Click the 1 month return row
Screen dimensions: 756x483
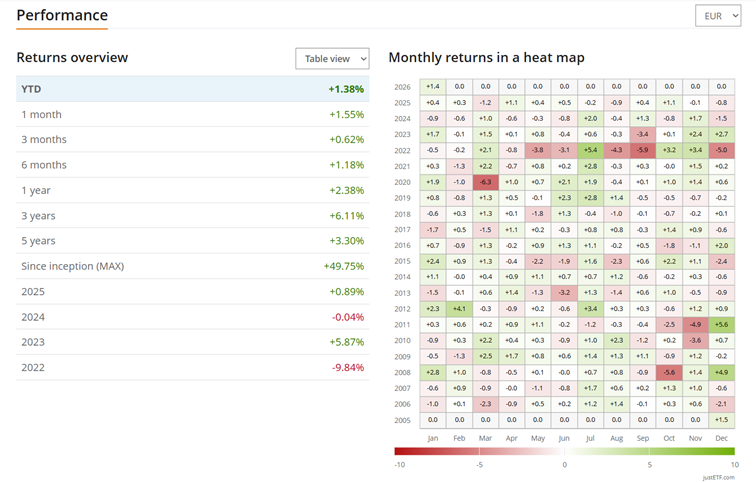tap(192, 115)
